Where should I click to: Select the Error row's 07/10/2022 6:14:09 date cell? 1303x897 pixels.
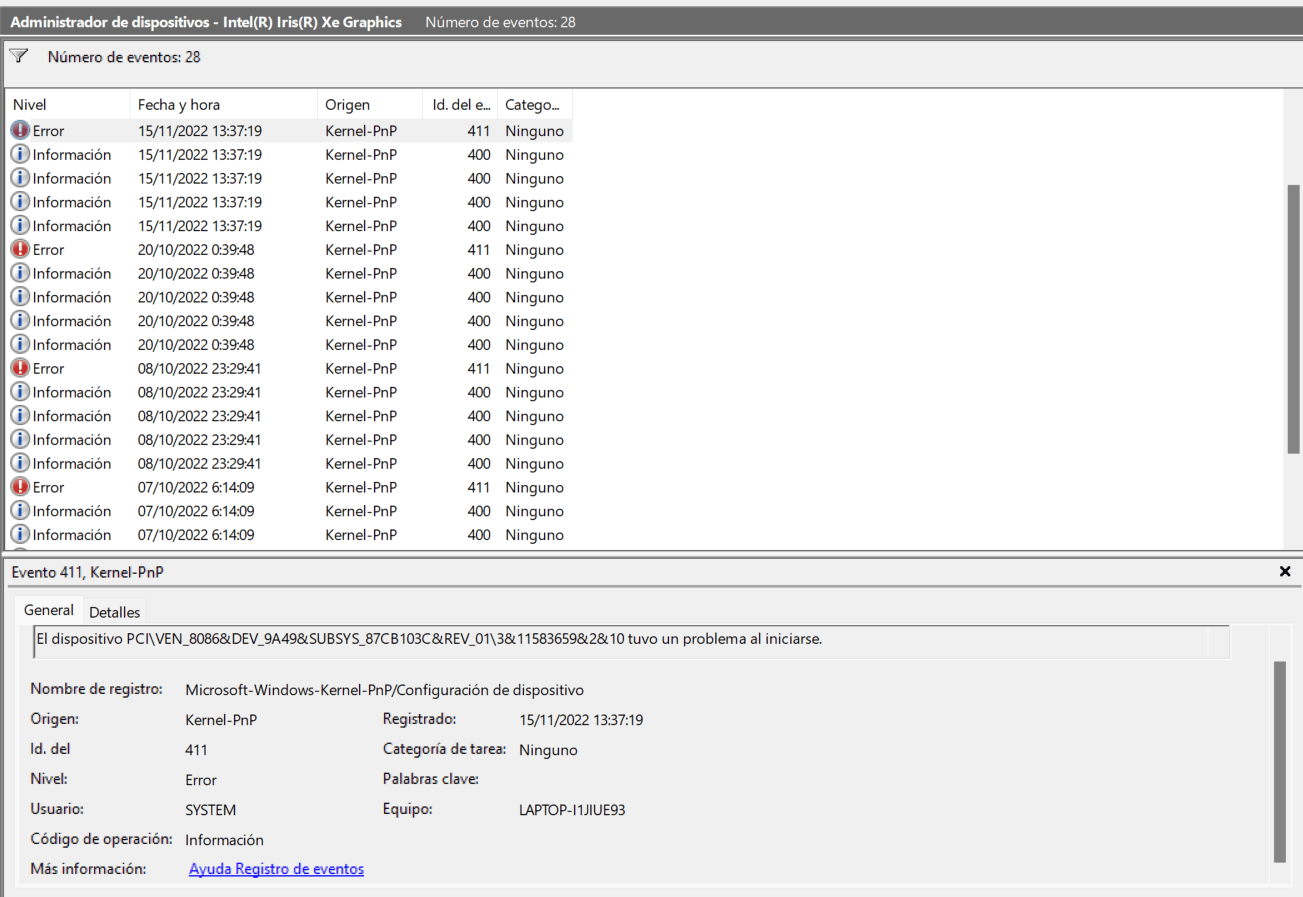[196, 487]
